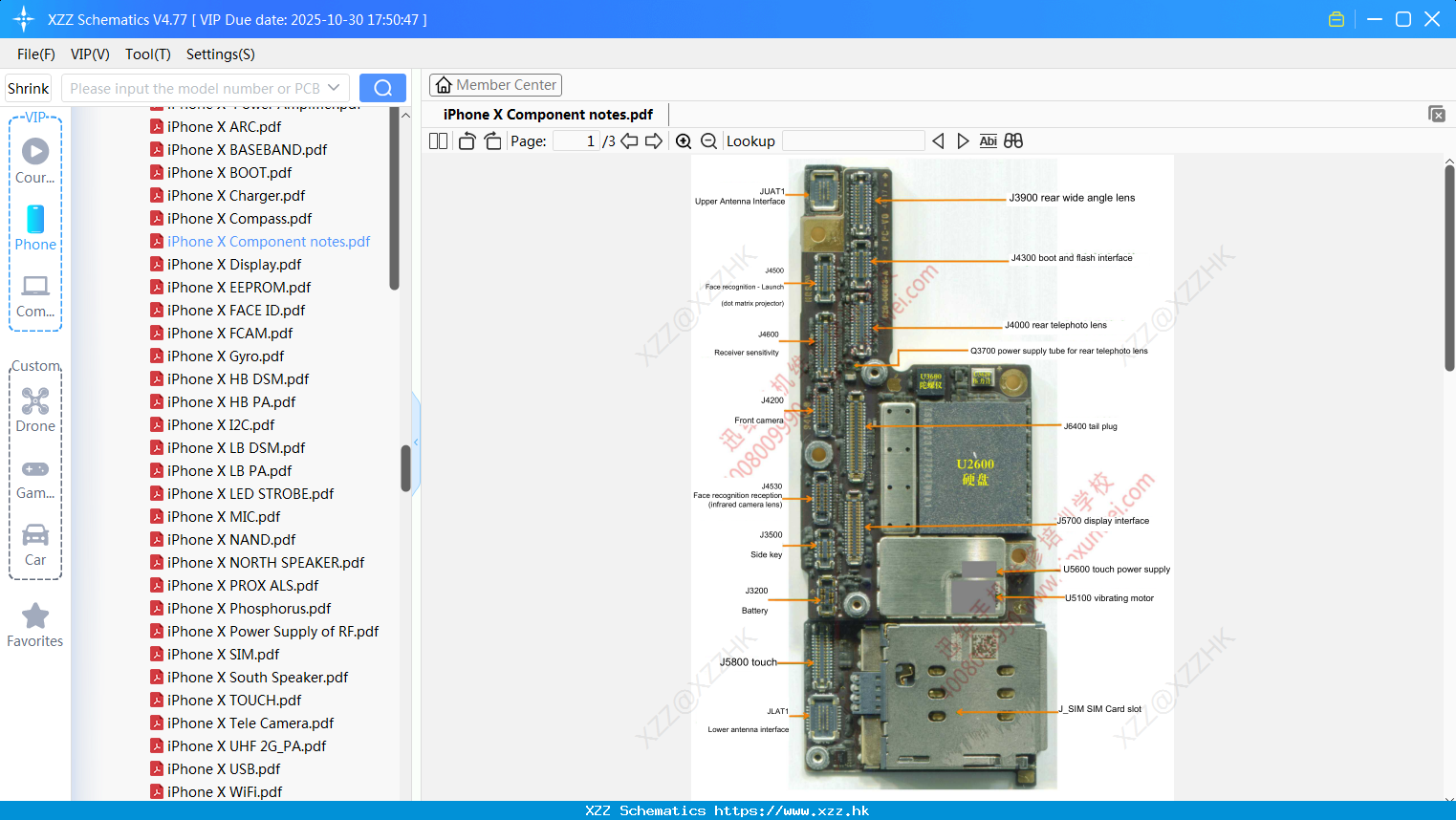Open iPhone X Compass.pdf
The width and height of the screenshot is (1456, 820).
pos(231,218)
